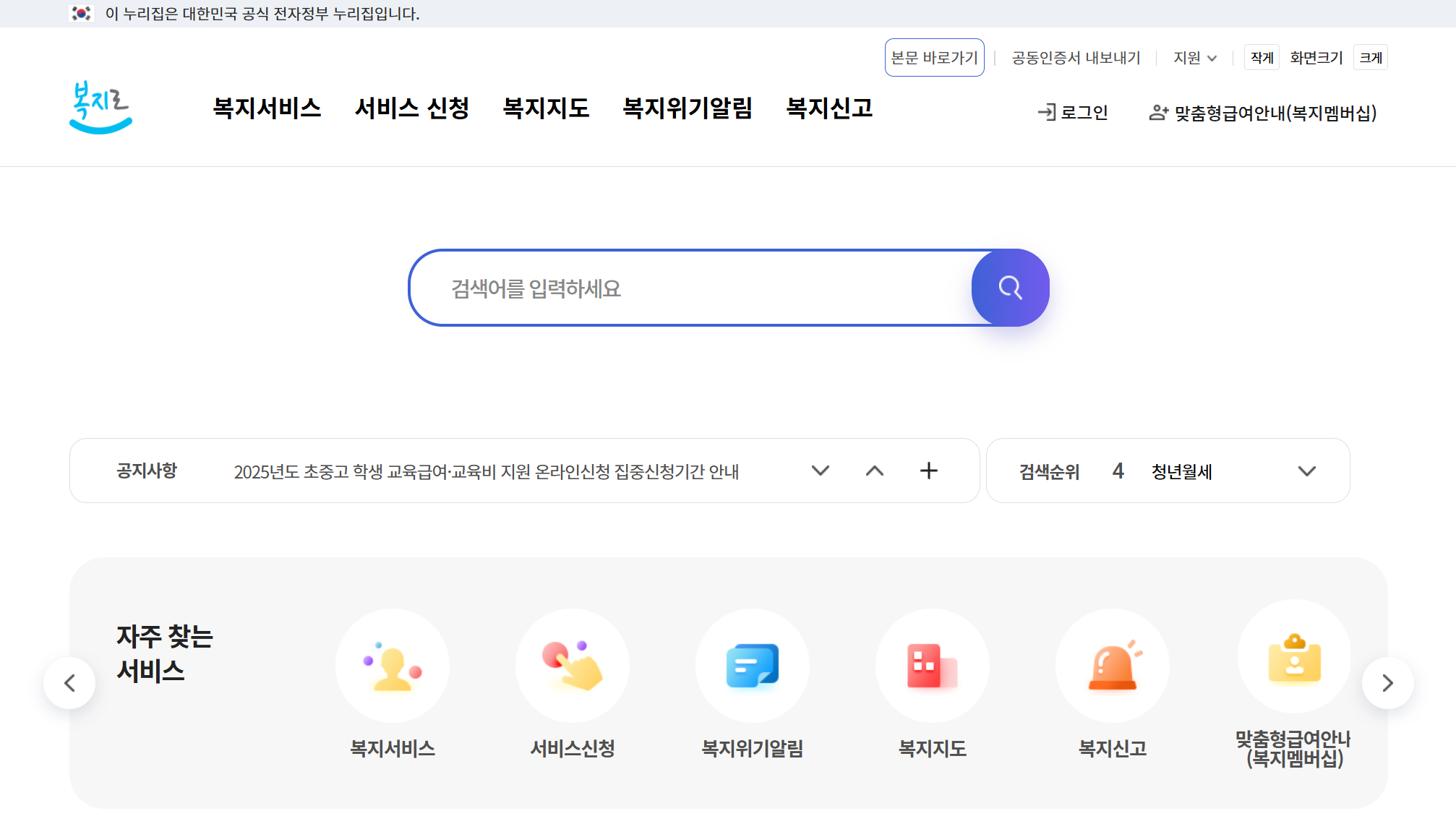
Task: Show previous frequent services with left arrow
Action: pos(70,683)
